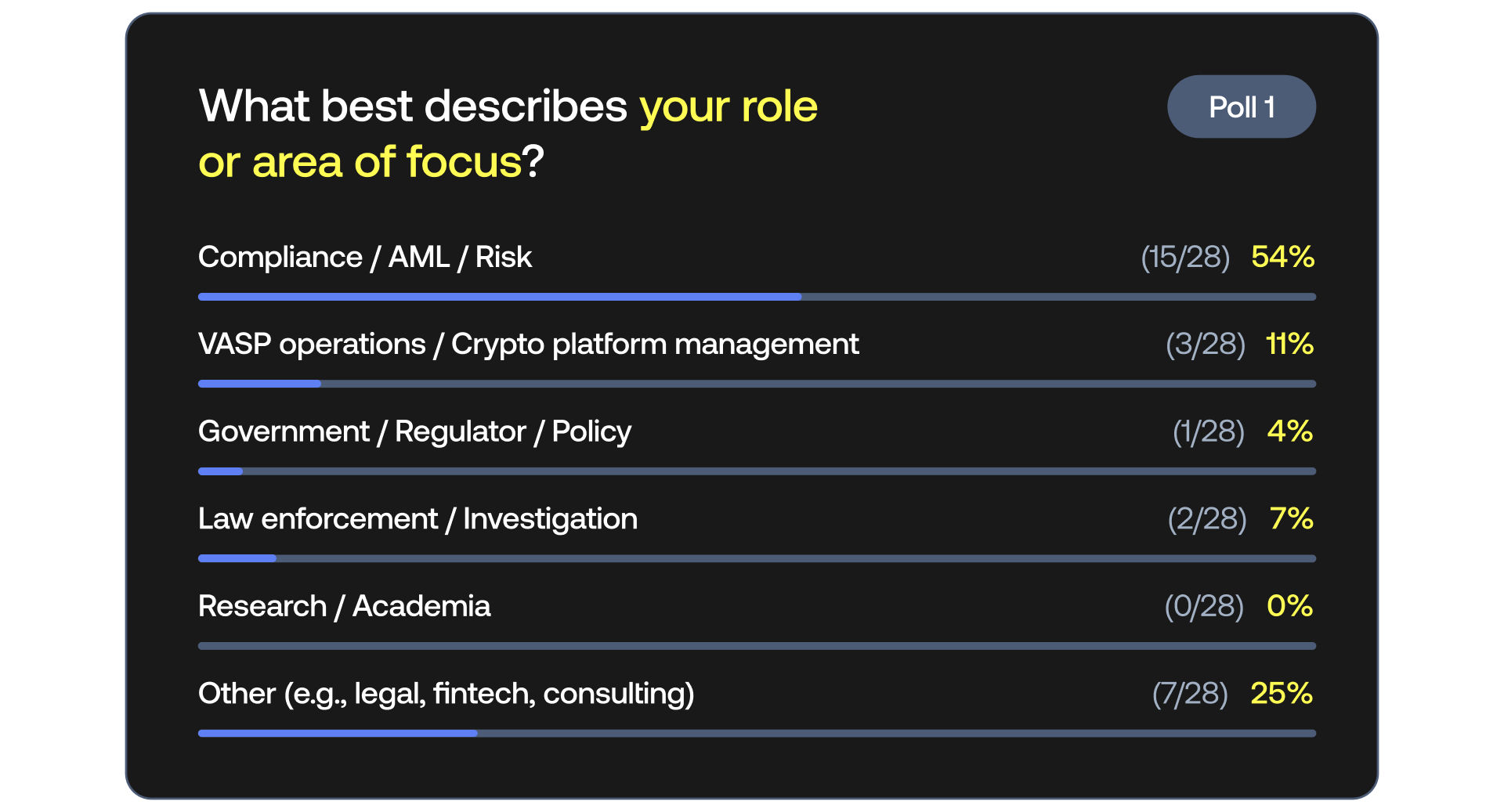
Task: Click the poll question heading
Action: [x=508, y=134]
